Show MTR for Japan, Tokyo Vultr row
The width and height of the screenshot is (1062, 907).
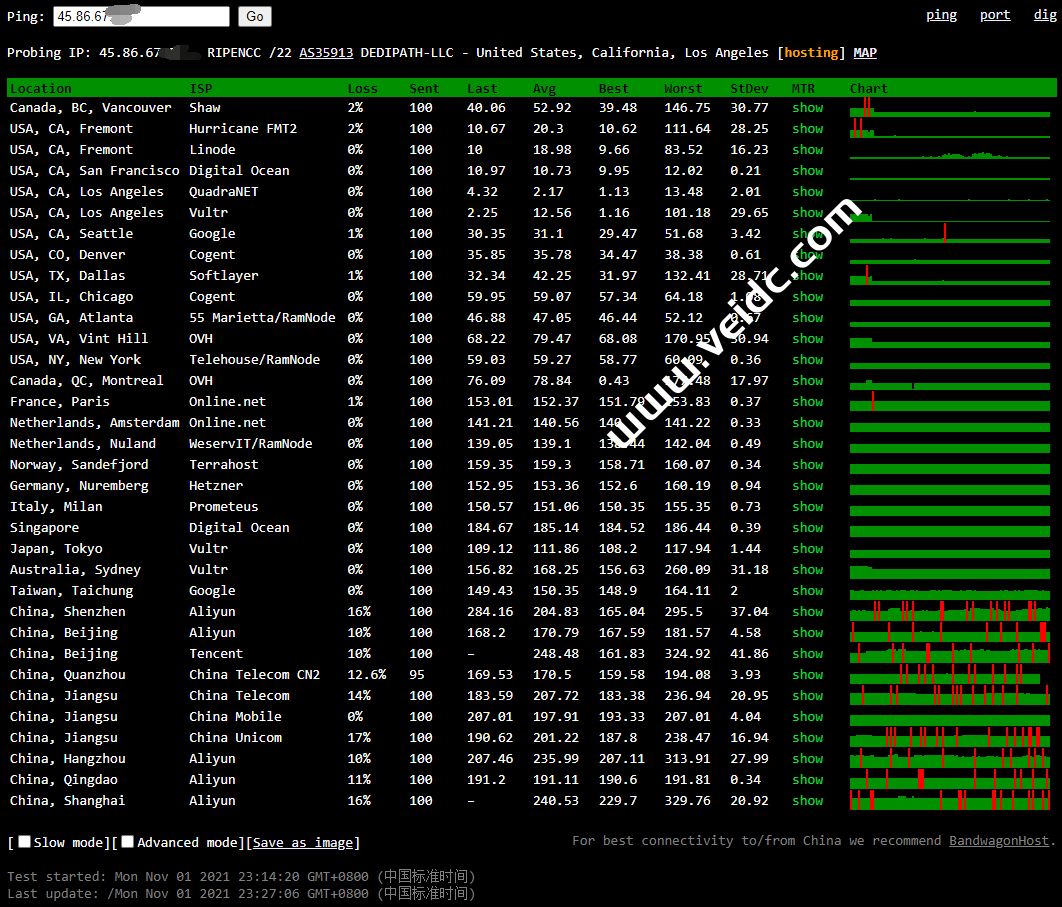[807, 549]
